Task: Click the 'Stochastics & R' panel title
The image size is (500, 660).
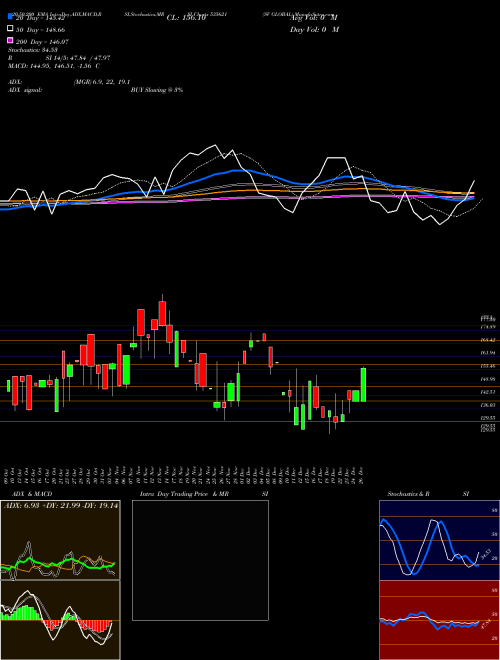Action: (408, 494)
